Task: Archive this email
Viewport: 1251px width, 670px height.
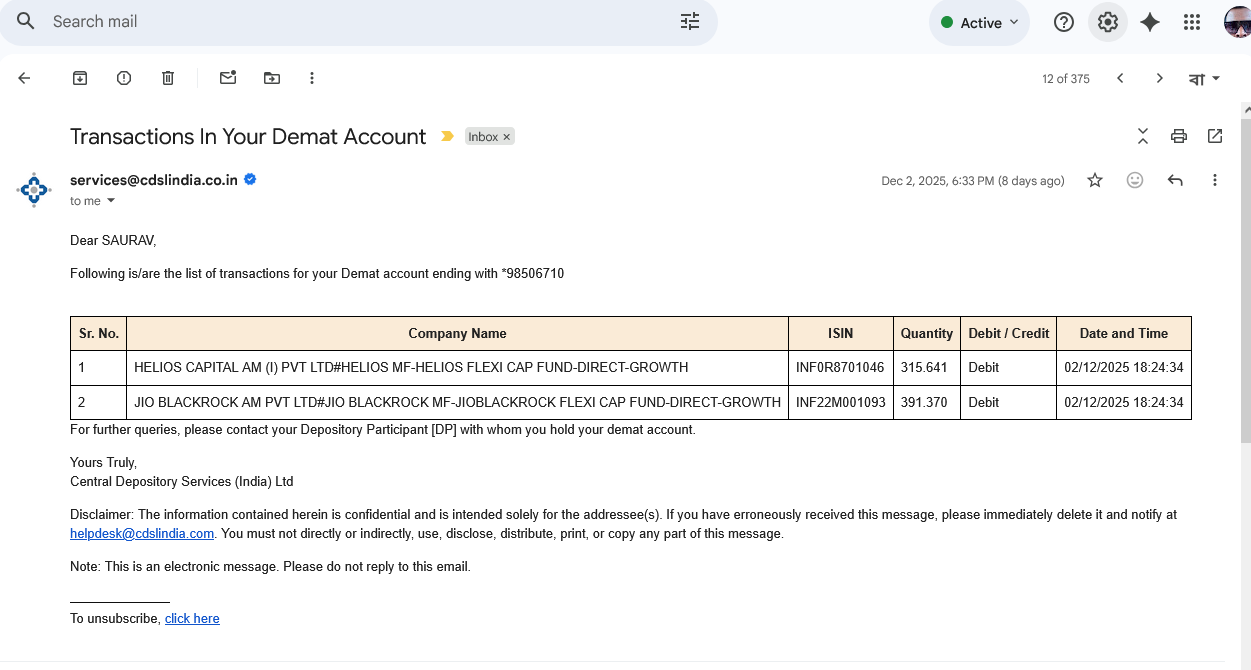Action: (80, 78)
